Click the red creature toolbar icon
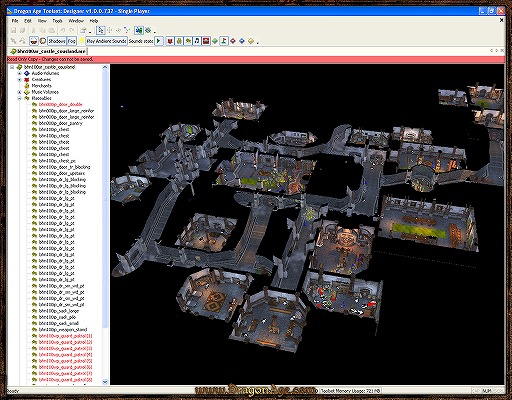Viewport: 512px width, 400px height. point(170,41)
